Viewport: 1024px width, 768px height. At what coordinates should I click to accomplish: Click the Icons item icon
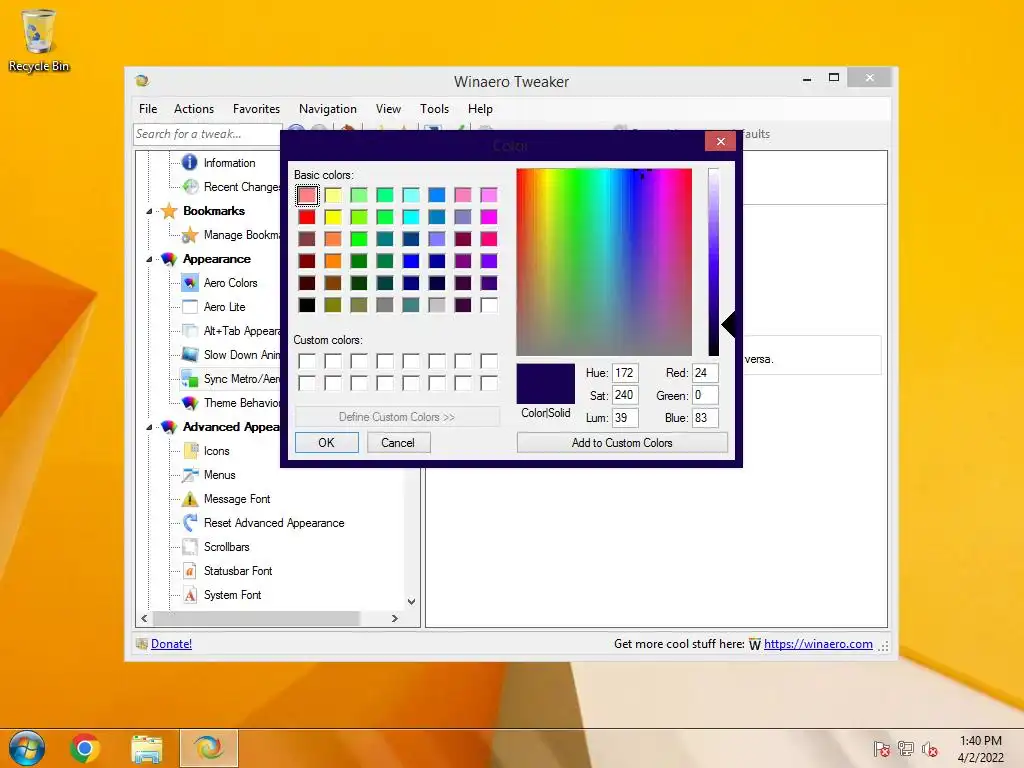coord(190,451)
